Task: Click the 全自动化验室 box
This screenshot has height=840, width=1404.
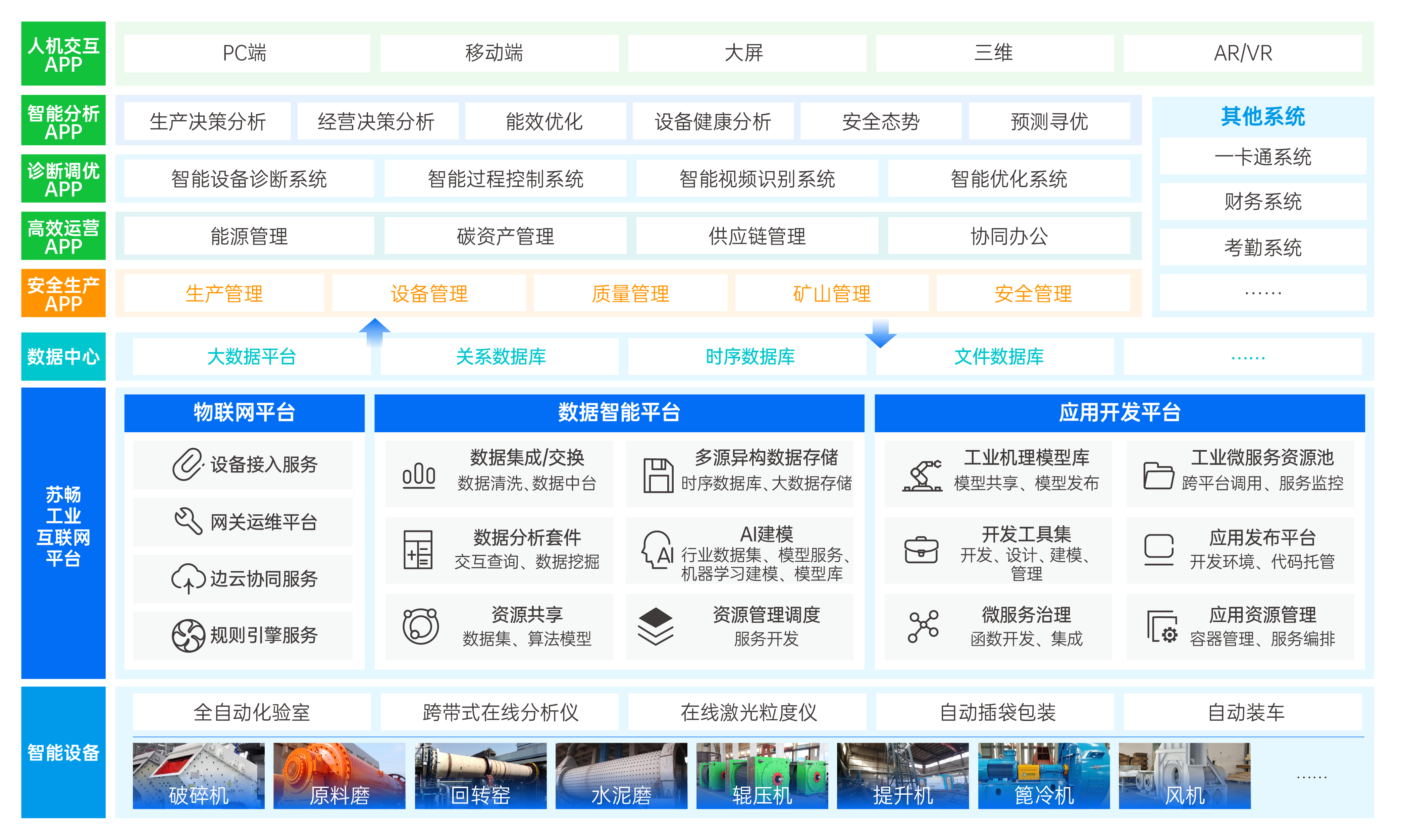Action: (252, 712)
